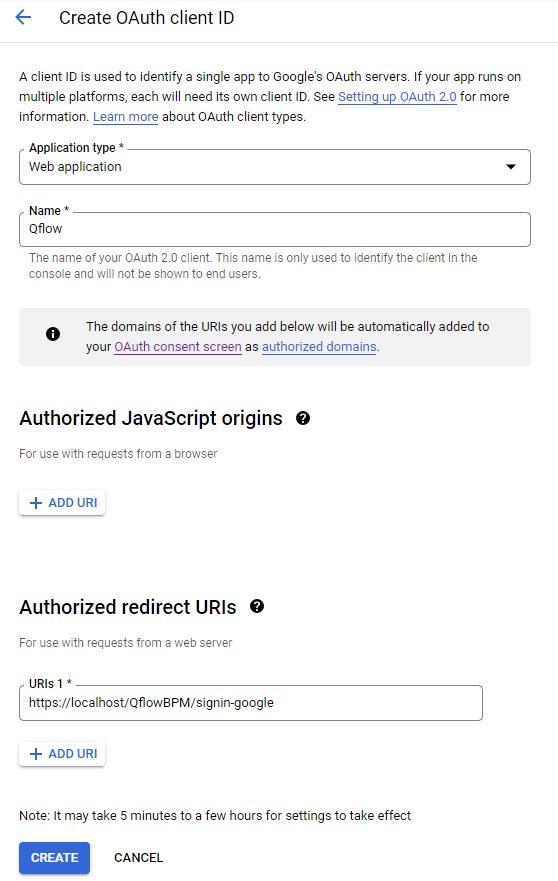Open the Setting up OAuth 2.0 link
Viewport: 558px width, 881px height.
[x=397, y=97]
